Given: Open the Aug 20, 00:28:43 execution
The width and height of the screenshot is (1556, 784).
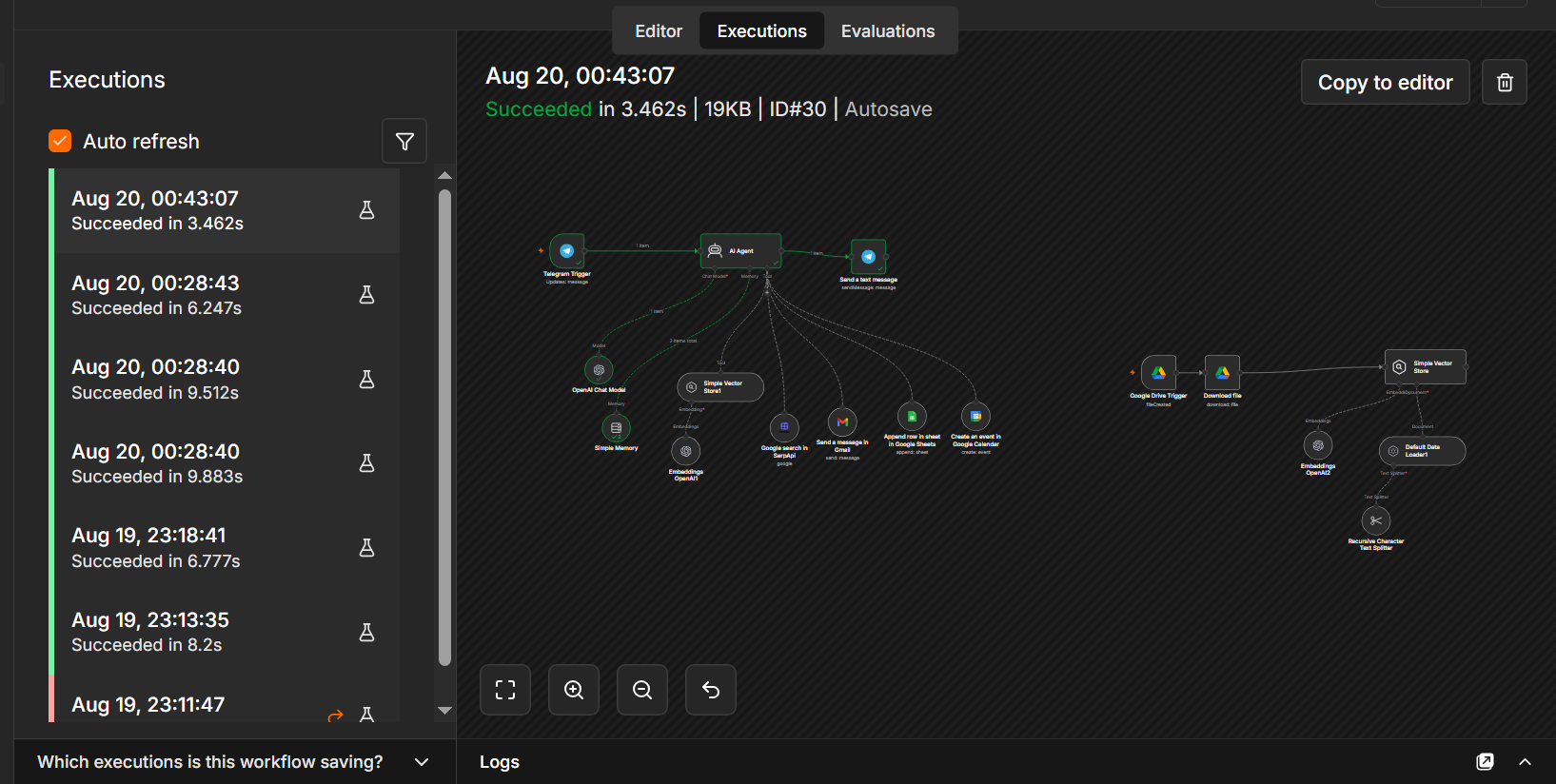Looking at the screenshot, I should pos(225,295).
